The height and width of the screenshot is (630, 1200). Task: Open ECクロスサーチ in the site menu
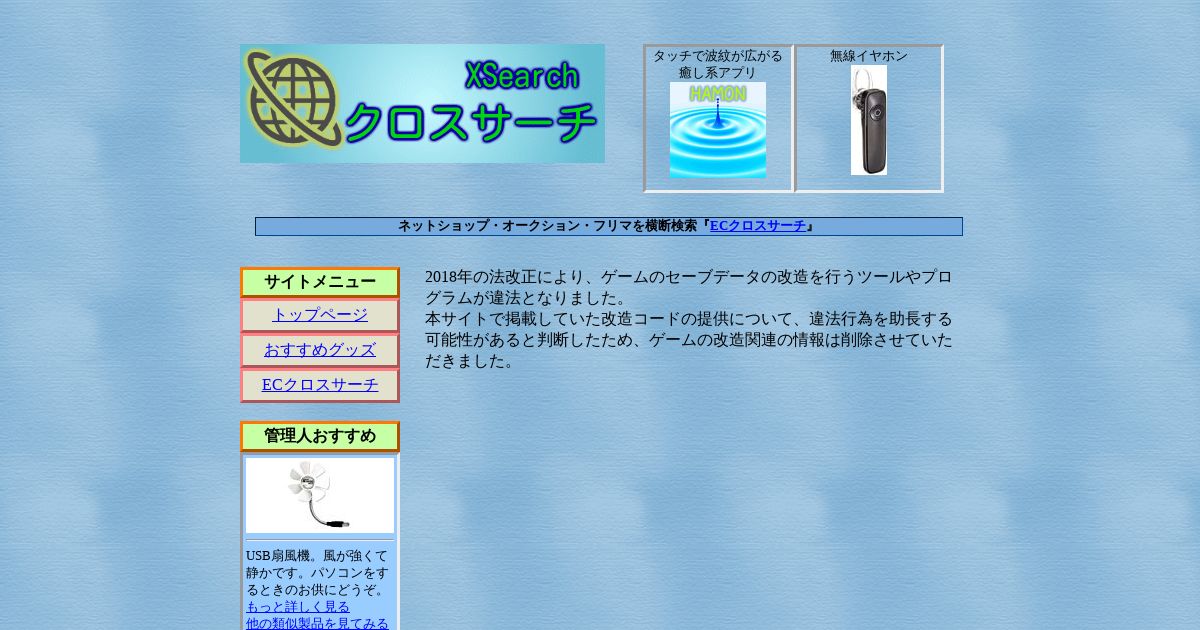[320, 385]
